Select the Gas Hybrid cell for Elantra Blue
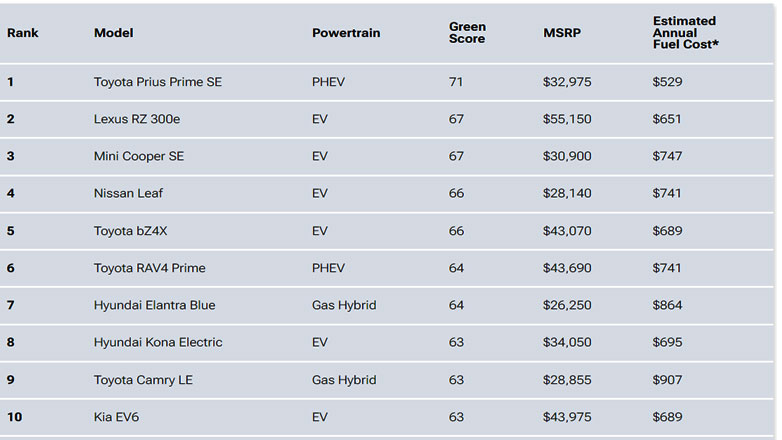The image size is (782, 440). pos(344,305)
